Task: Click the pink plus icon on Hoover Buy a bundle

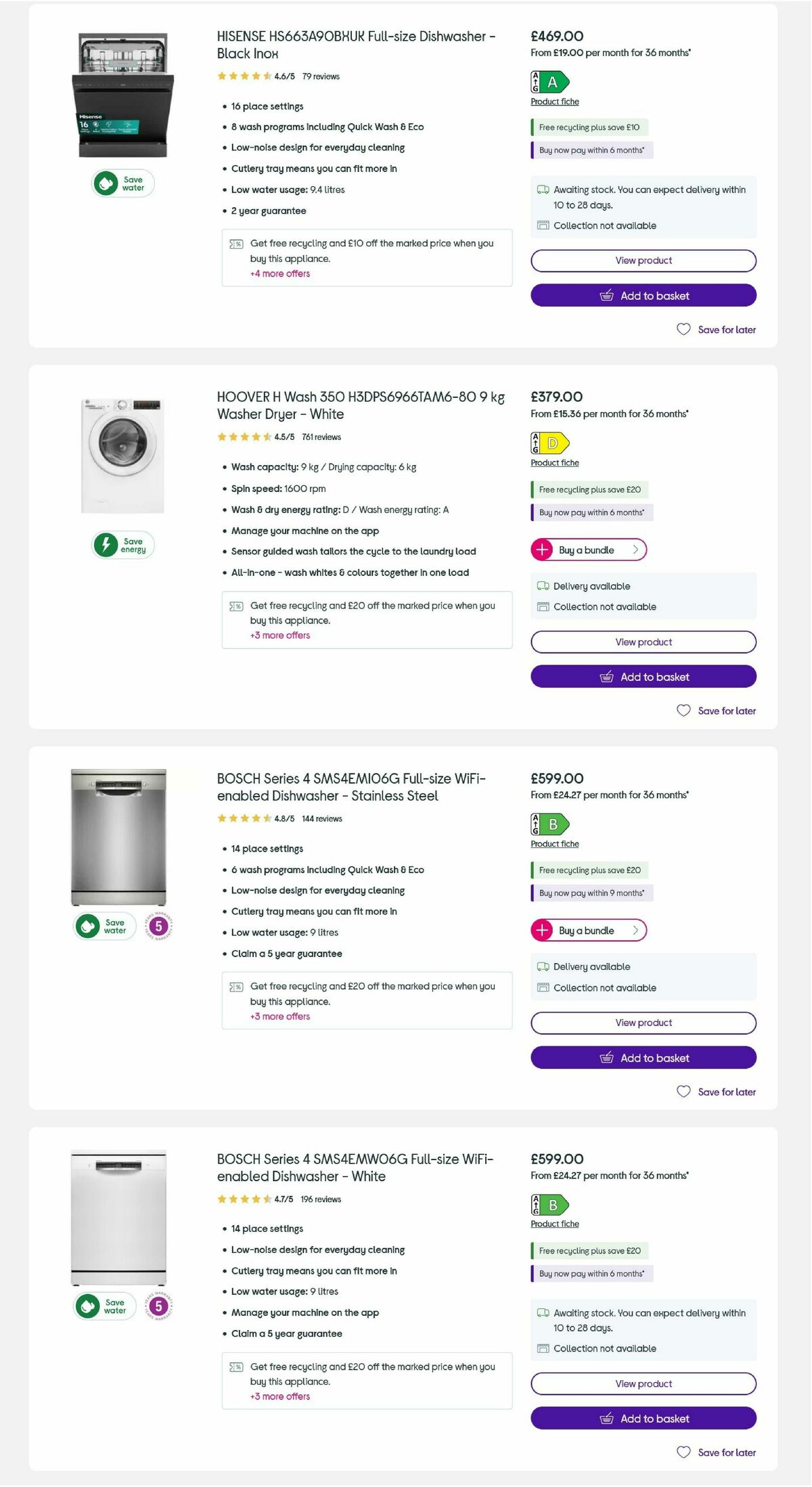Action: (x=541, y=550)
